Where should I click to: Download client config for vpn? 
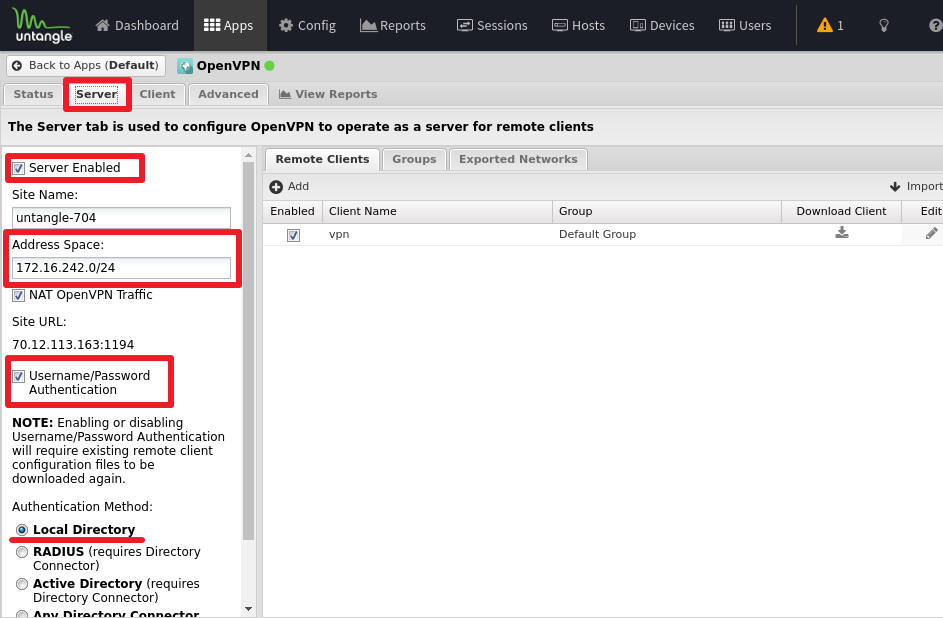(842, 233)
